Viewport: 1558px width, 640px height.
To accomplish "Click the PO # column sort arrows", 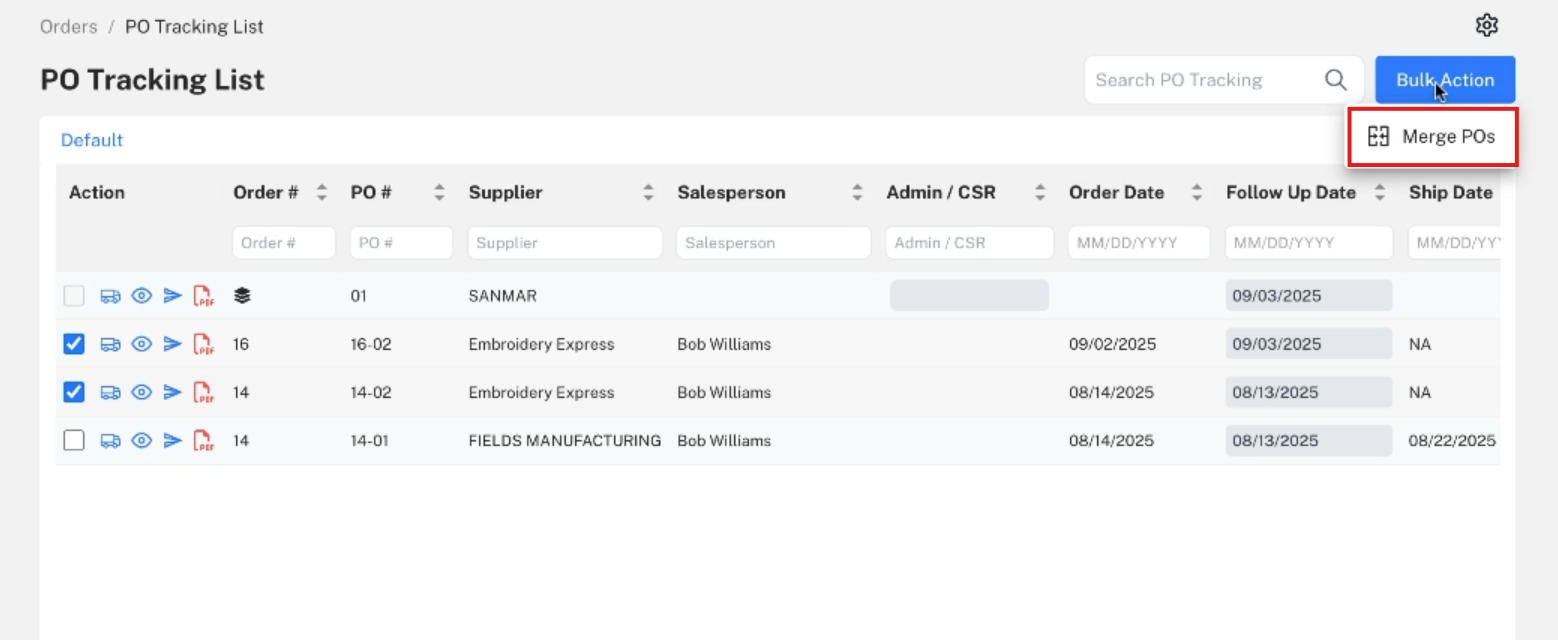I will point(438,192).
